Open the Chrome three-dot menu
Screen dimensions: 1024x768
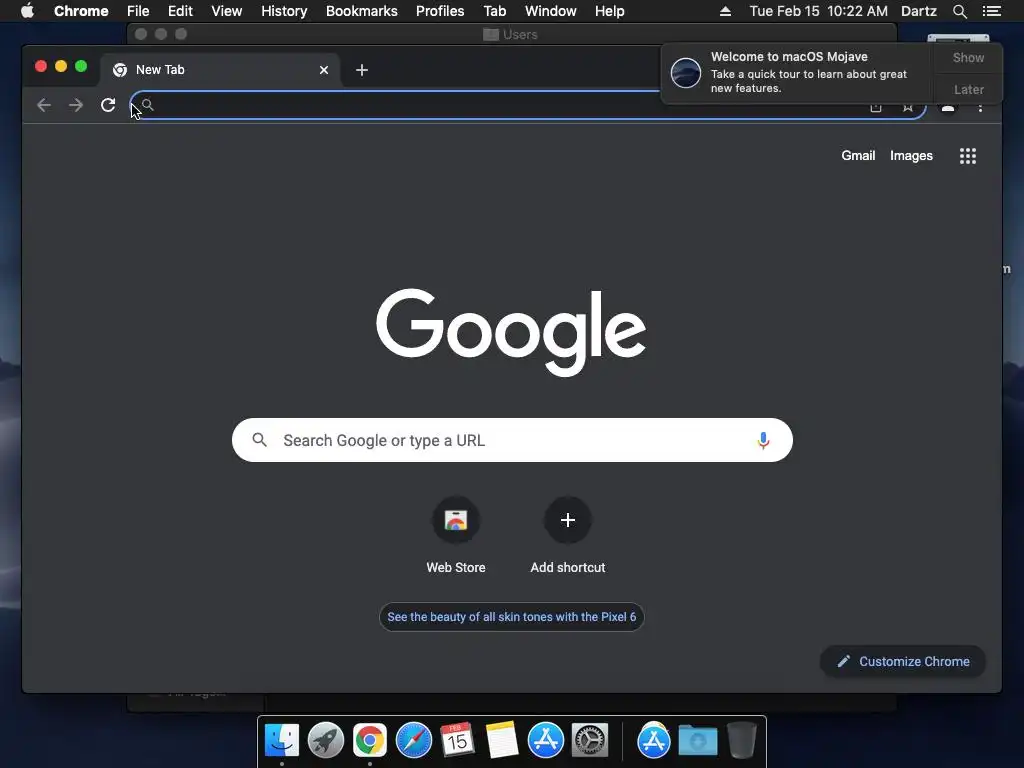tap(980, 107)
